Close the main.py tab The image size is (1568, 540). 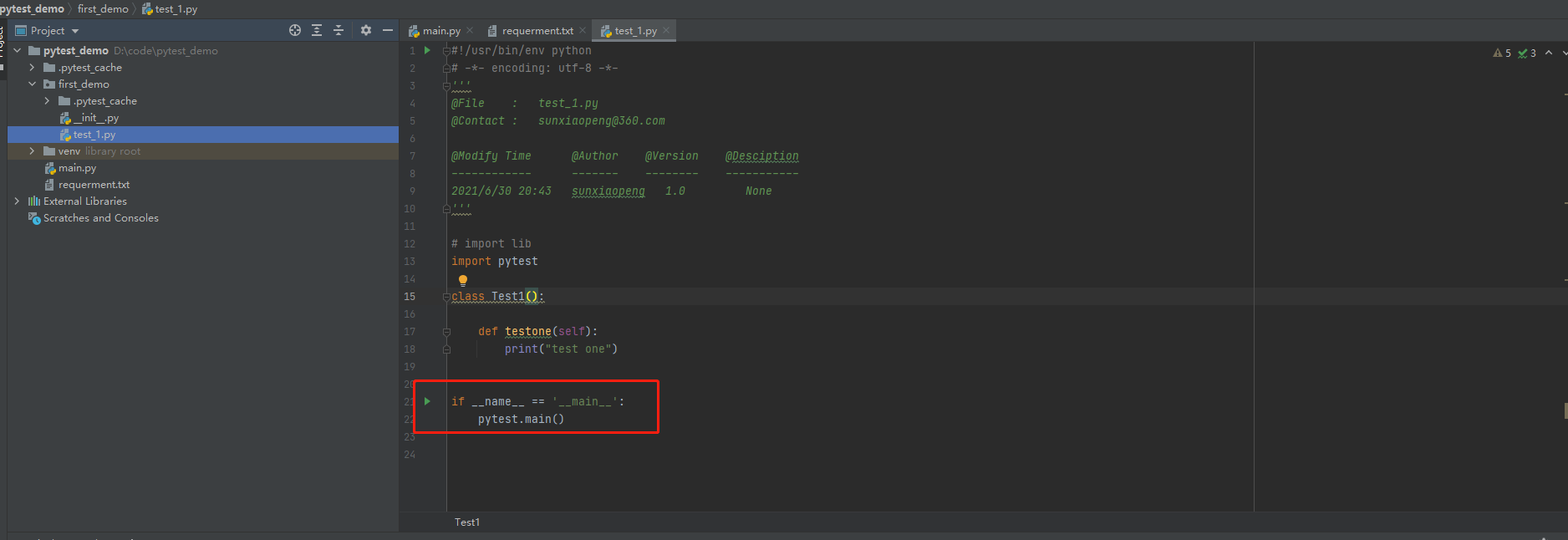470,31
